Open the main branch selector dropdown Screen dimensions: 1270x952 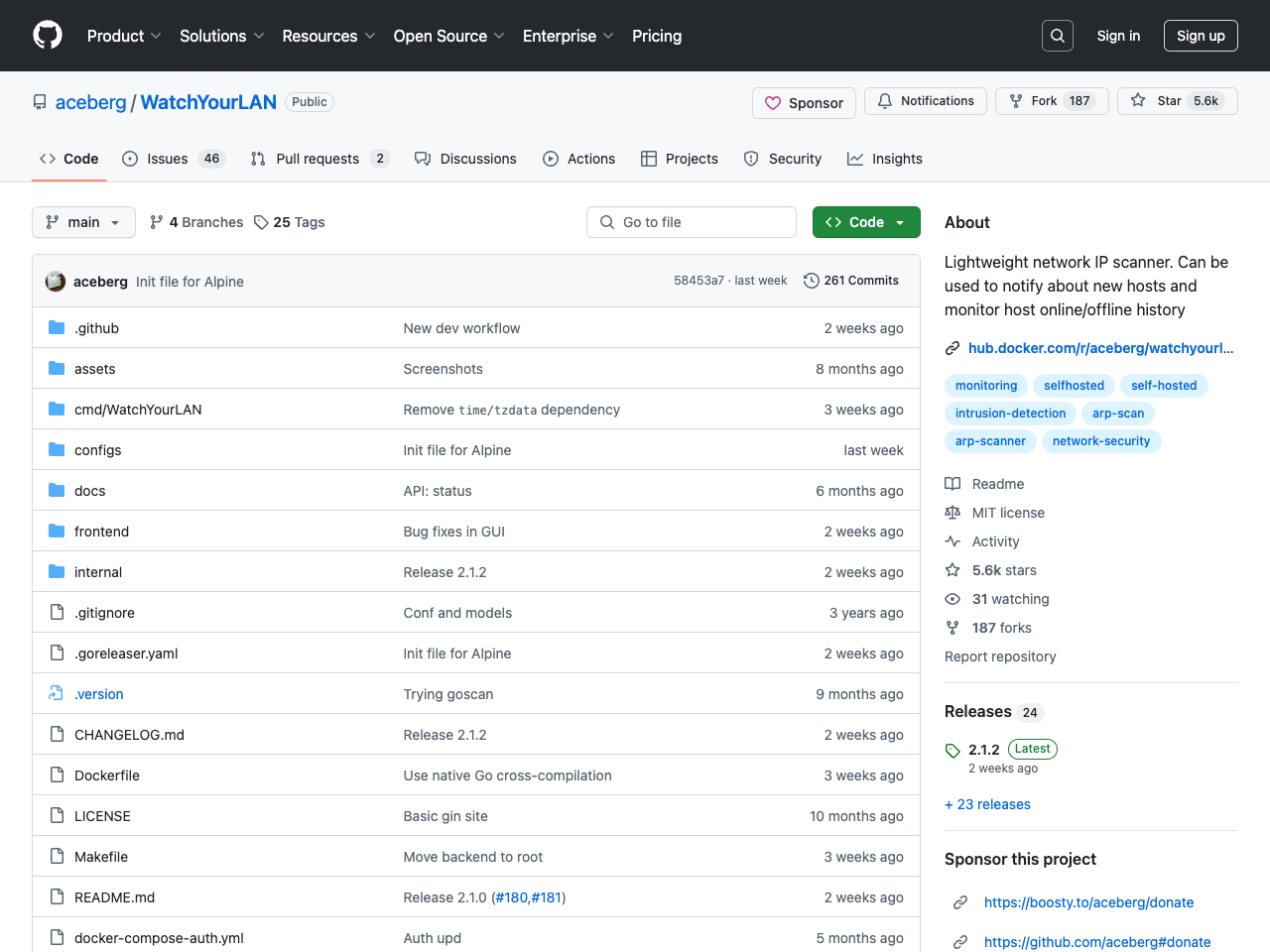(83, 222)
